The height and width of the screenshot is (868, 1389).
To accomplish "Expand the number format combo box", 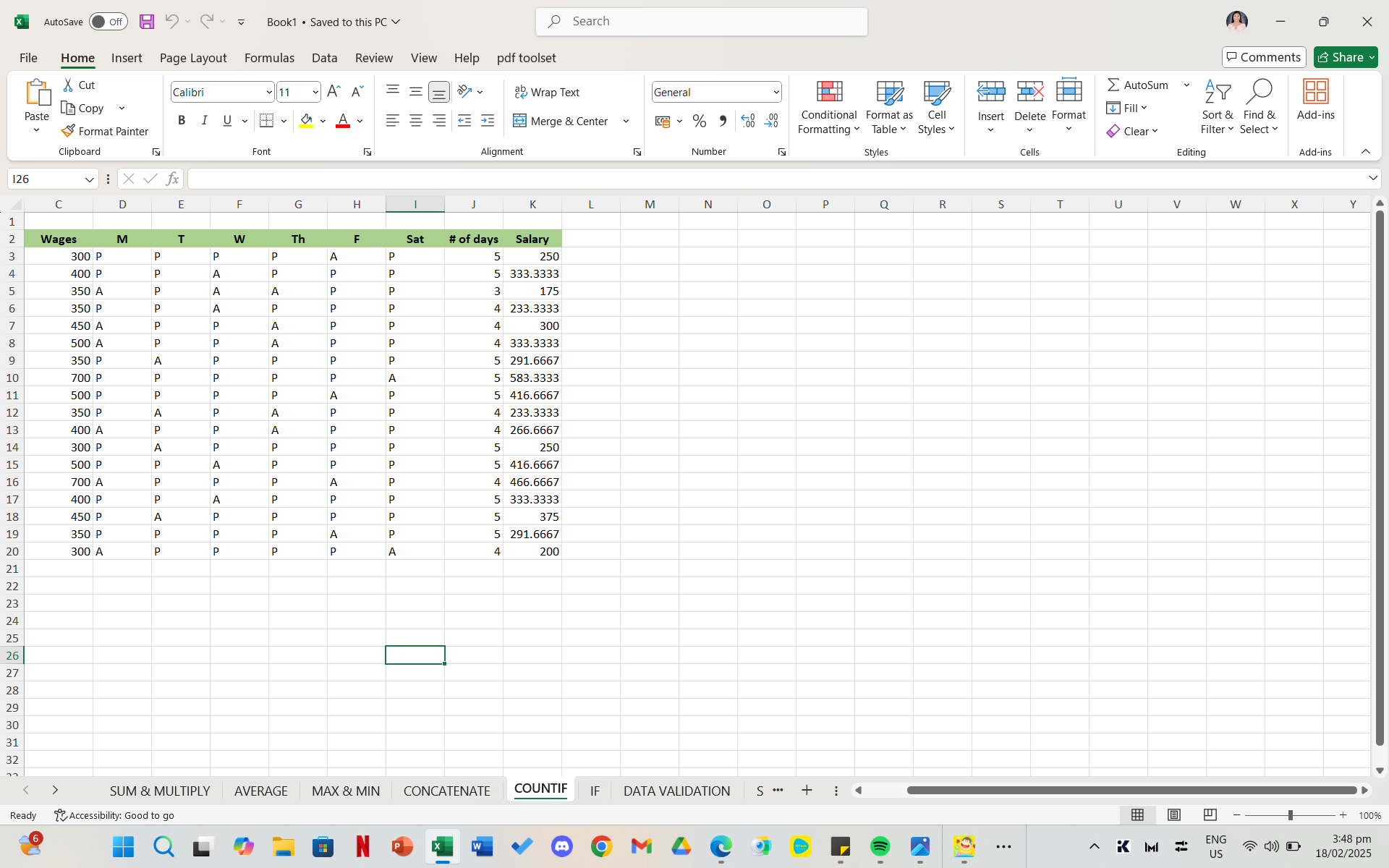I will (x=776, y=92).
